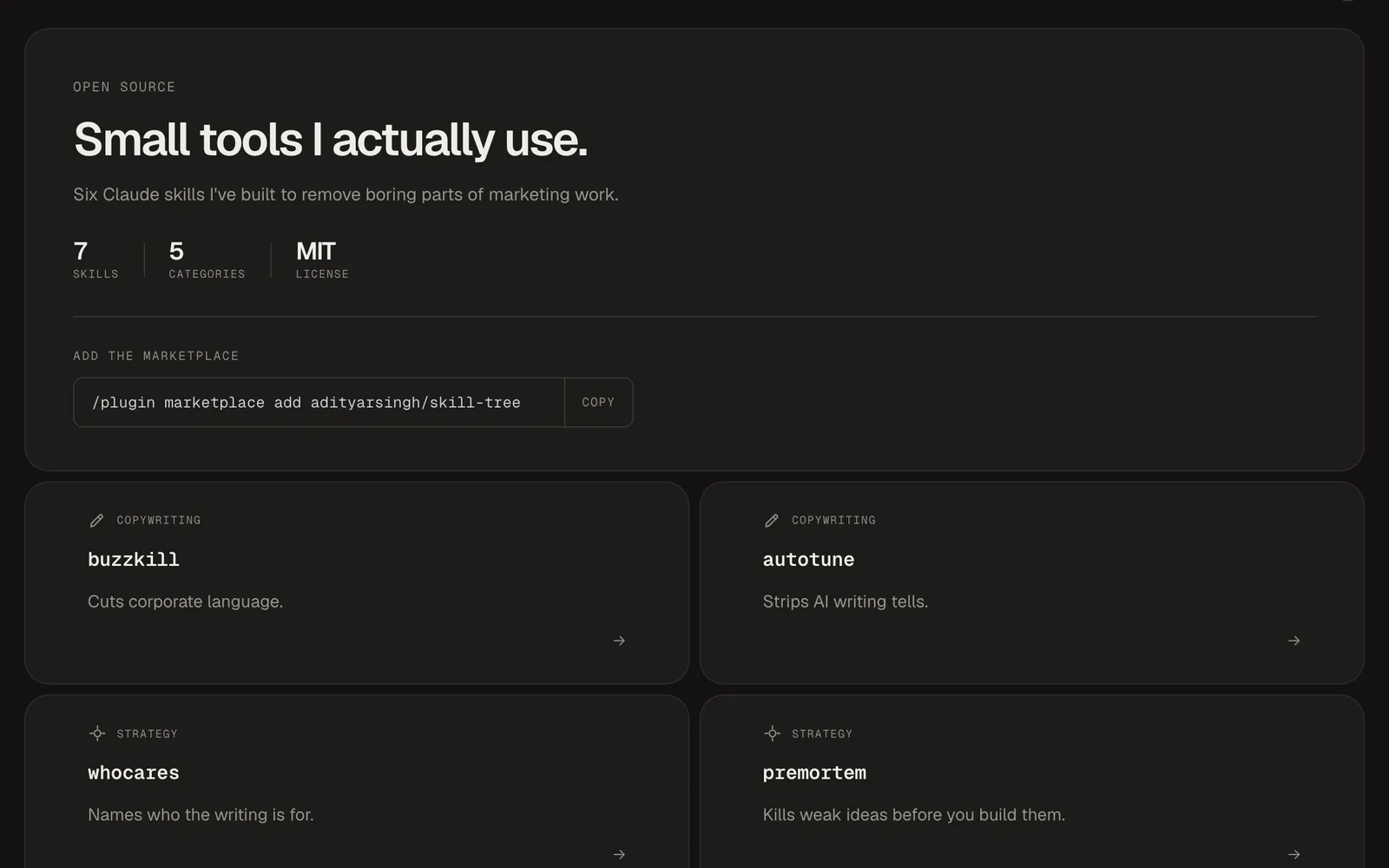The width and height of the screenshot is (1389, 868).
Task: Copy the plugin marketplace command
Action: 598,402
